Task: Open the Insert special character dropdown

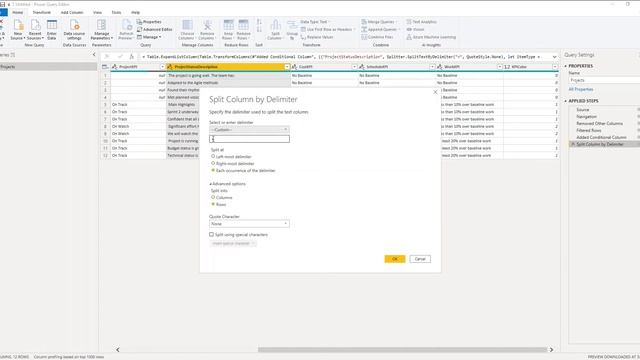Action: pos(233,243)
